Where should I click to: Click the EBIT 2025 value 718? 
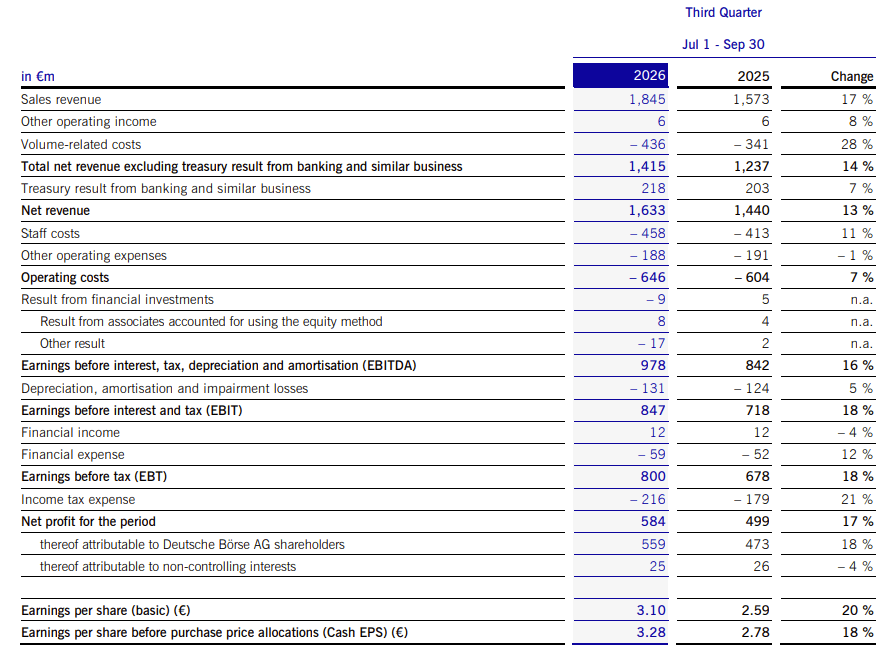point(757,411)
